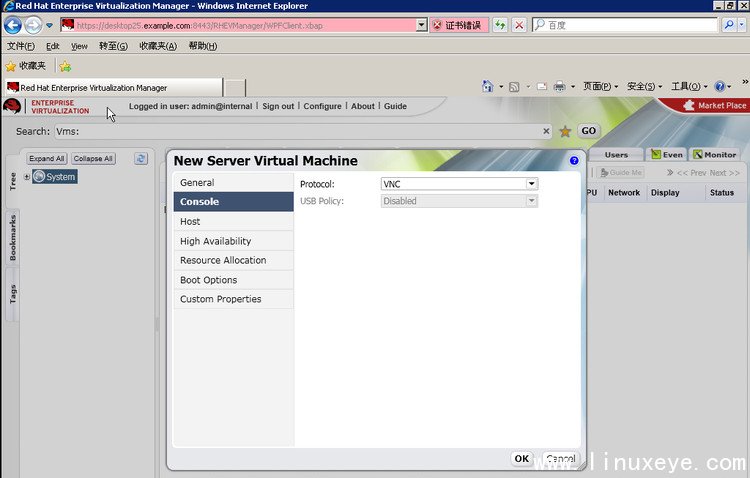Click the Stop loading X icon
The height and width of the screenshot is (478, 750).
pos(519,25)
